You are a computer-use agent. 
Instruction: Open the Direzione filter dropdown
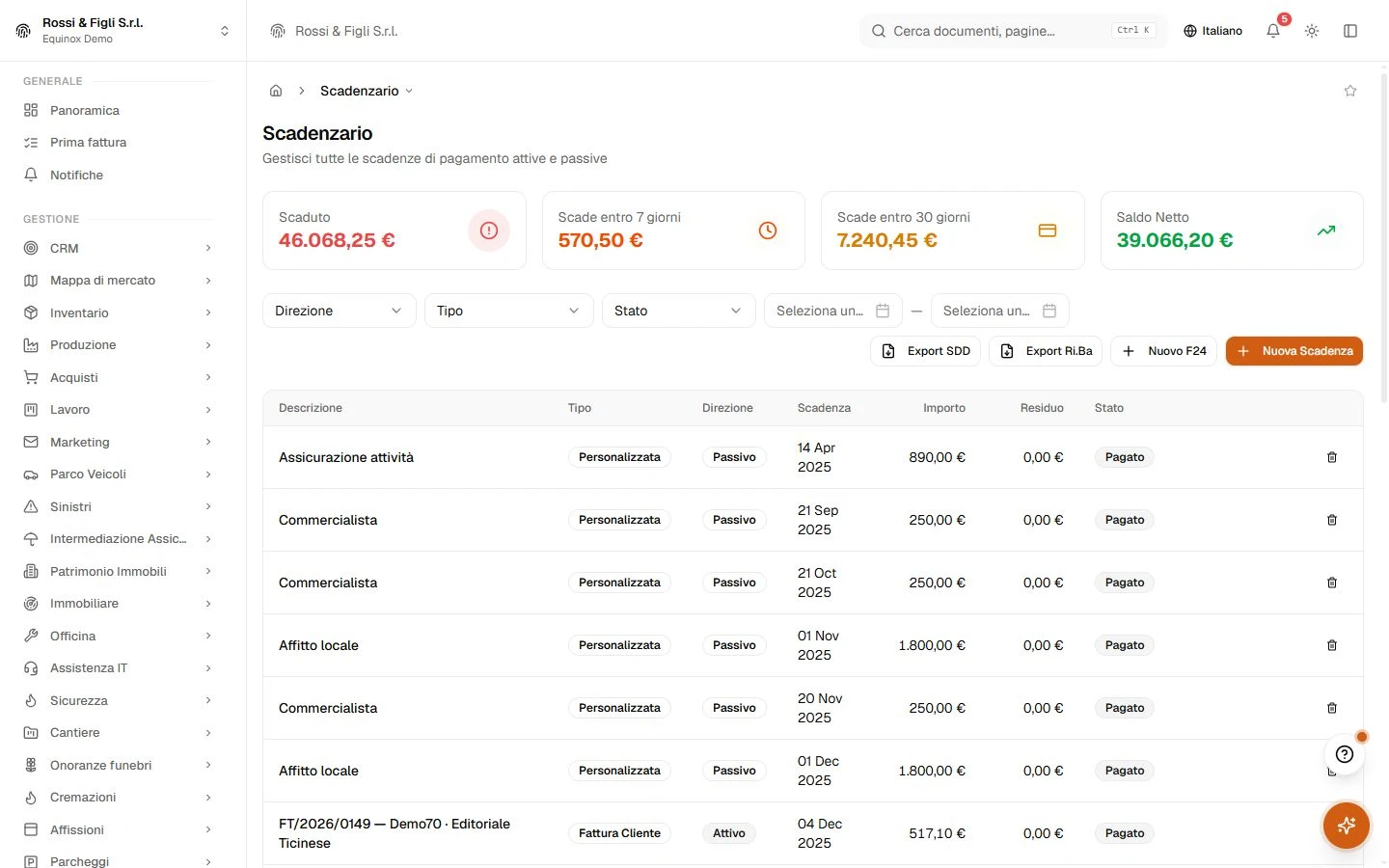click(340, 311)
